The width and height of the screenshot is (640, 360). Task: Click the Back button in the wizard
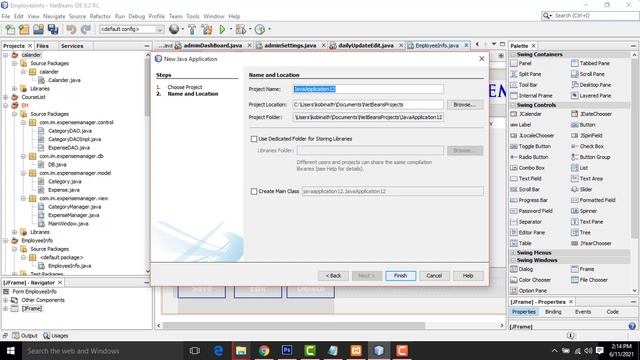[x=333, y=276]
